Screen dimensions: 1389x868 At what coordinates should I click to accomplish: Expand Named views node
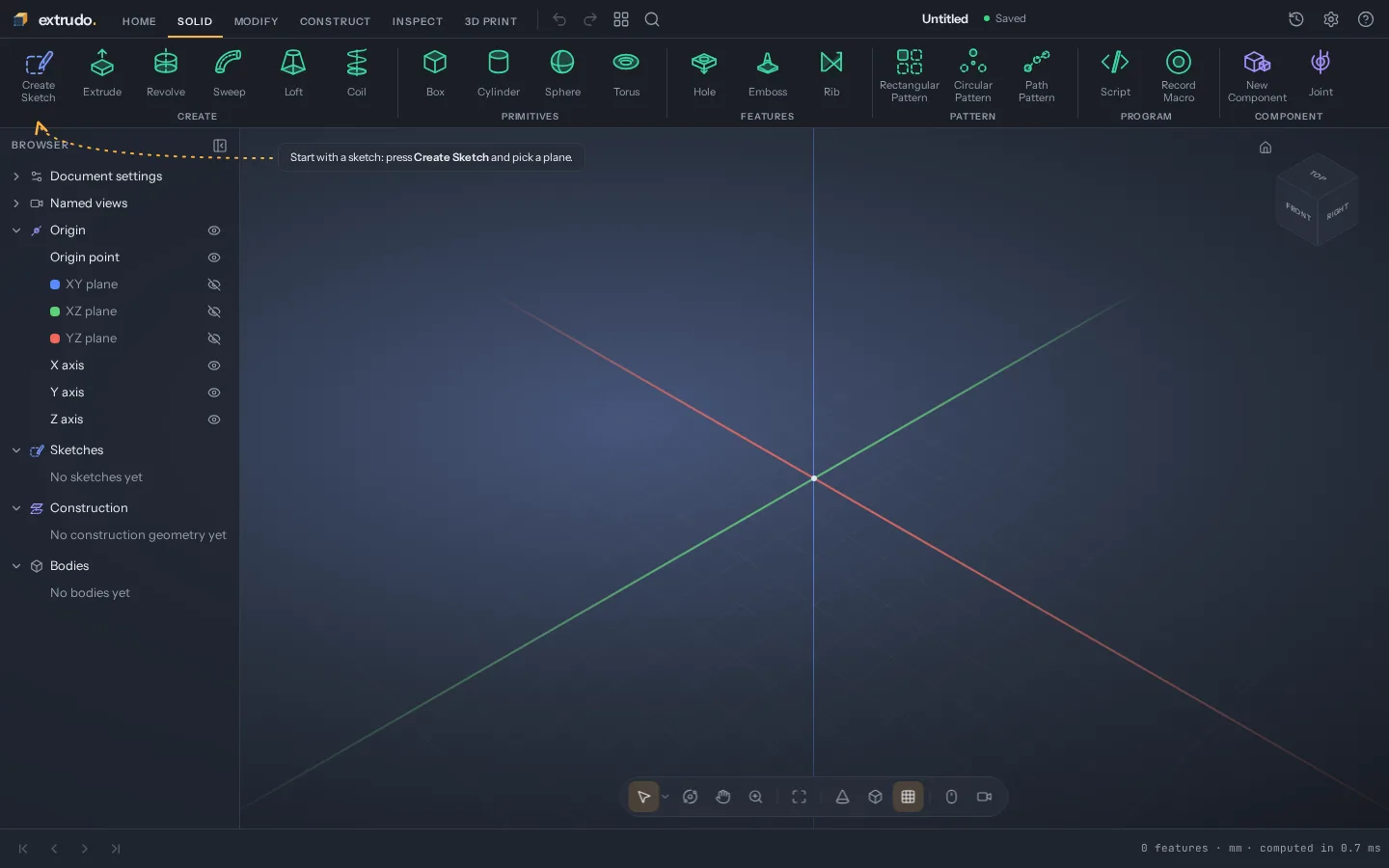(x=16, y=203)
